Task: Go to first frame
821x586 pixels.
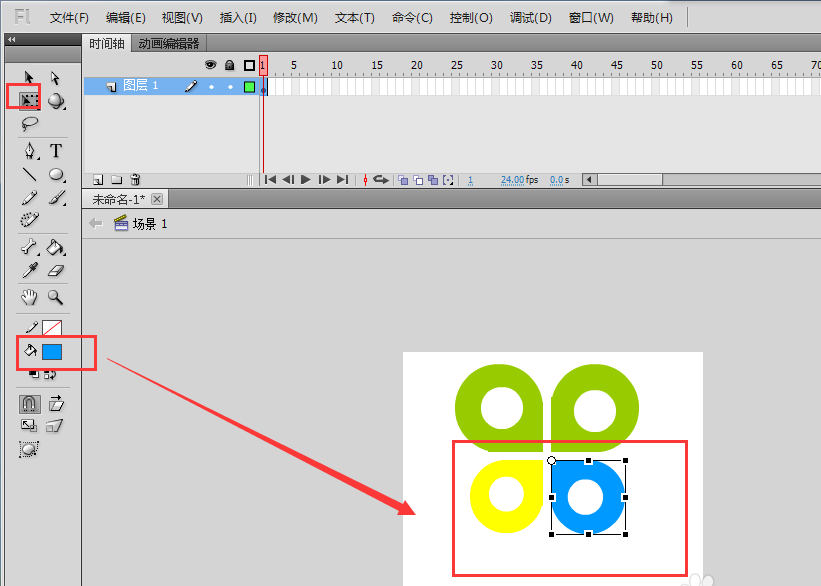Action: pyautogui.click(x=271, y=180)
